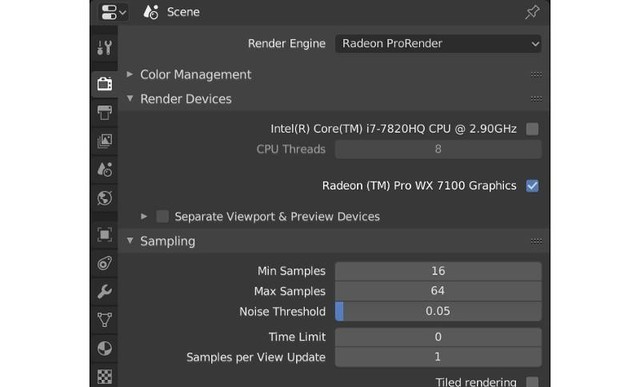The image size is (640, 387).
Task: Click the CPU Threads field showing 8
Action: (438, 149)
